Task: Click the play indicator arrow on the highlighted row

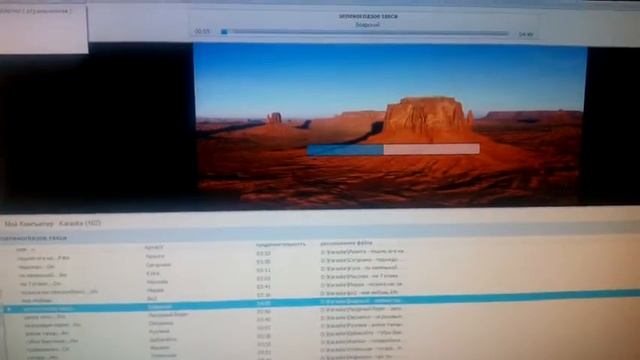Action: [8, 309]
